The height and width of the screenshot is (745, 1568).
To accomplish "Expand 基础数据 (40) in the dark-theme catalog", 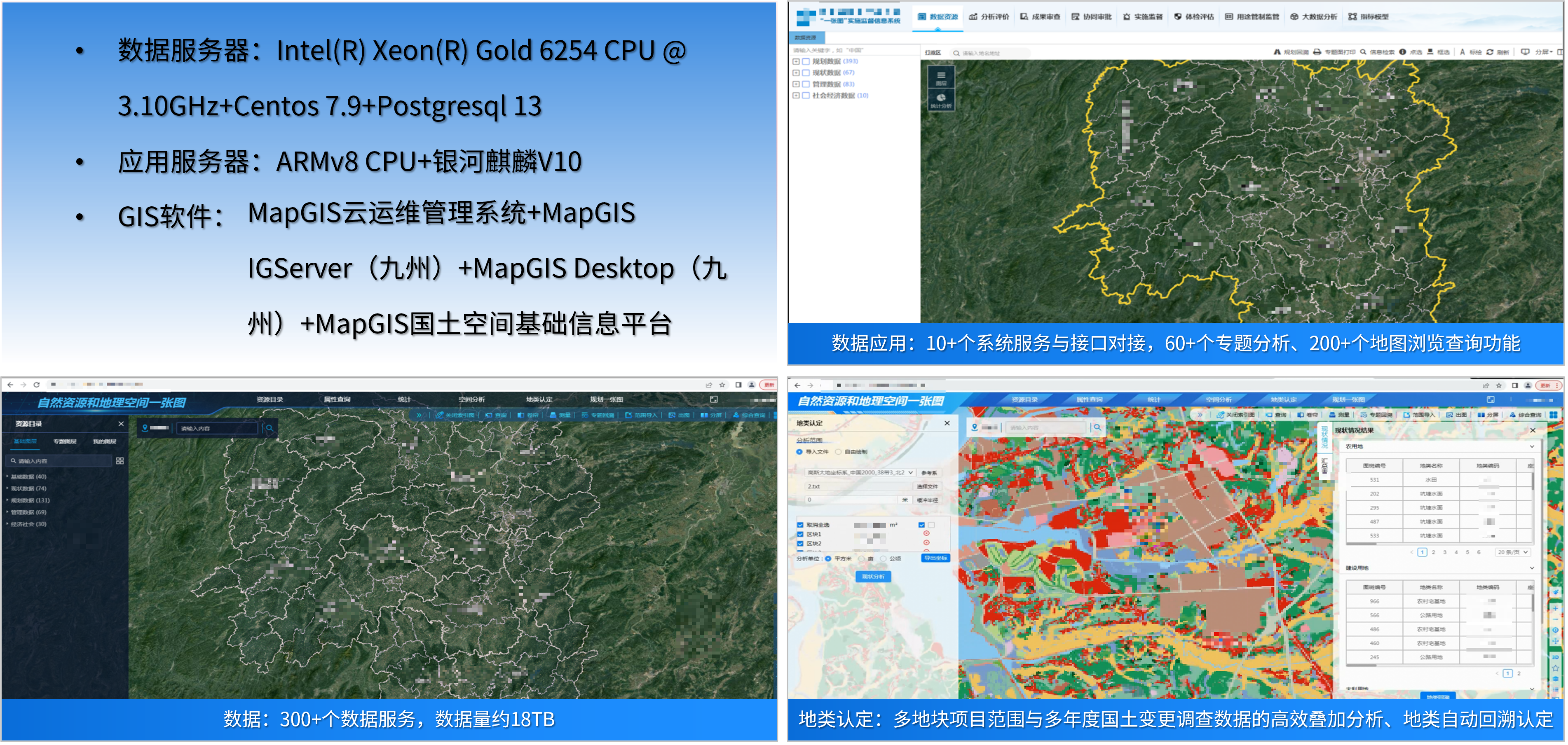I will click(x=8, y=477).
